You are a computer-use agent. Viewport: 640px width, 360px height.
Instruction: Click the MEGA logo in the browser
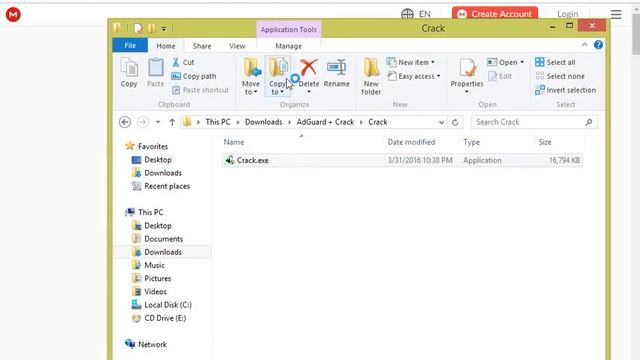13,15
